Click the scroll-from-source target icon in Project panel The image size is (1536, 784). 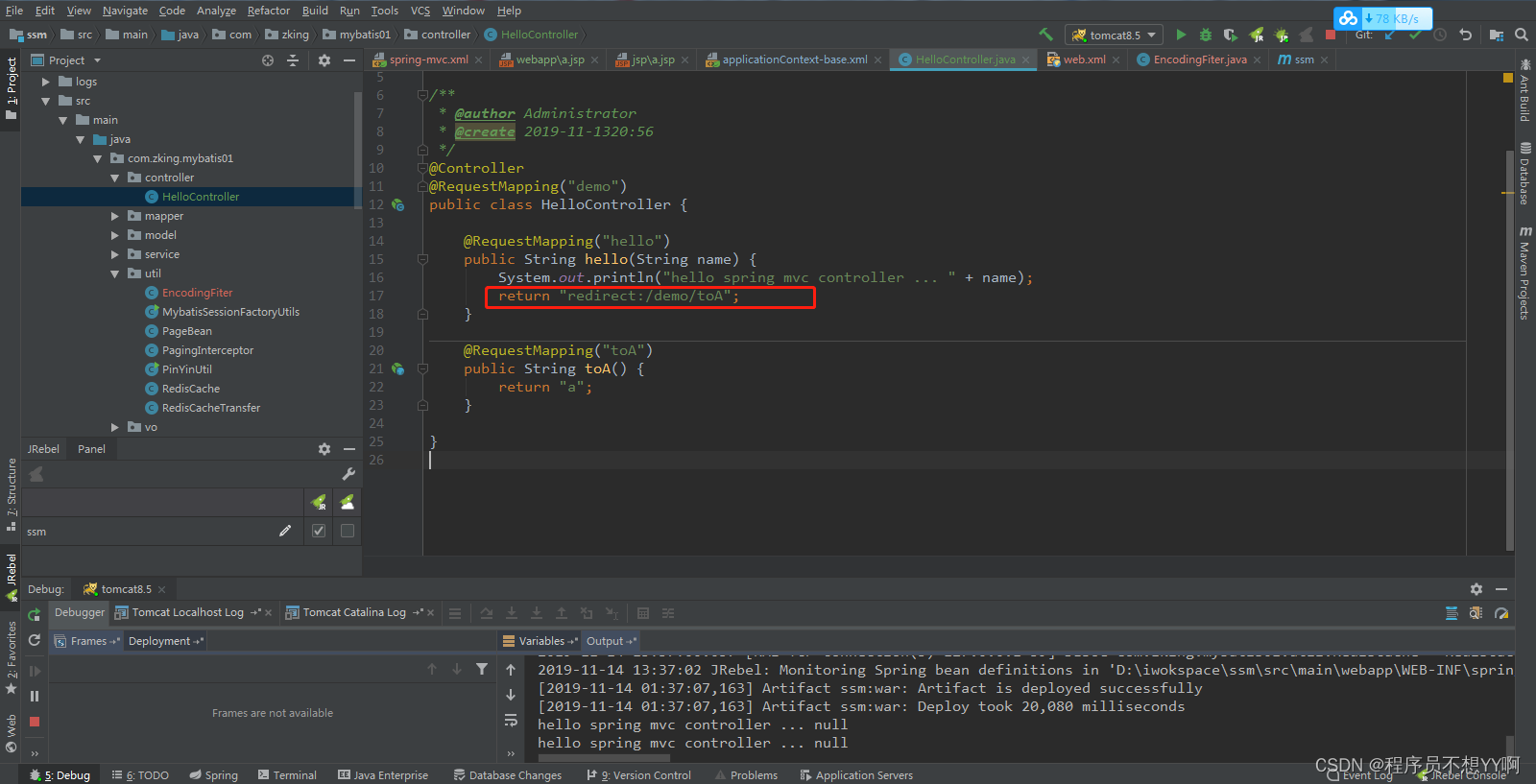[x=268, y=60]
